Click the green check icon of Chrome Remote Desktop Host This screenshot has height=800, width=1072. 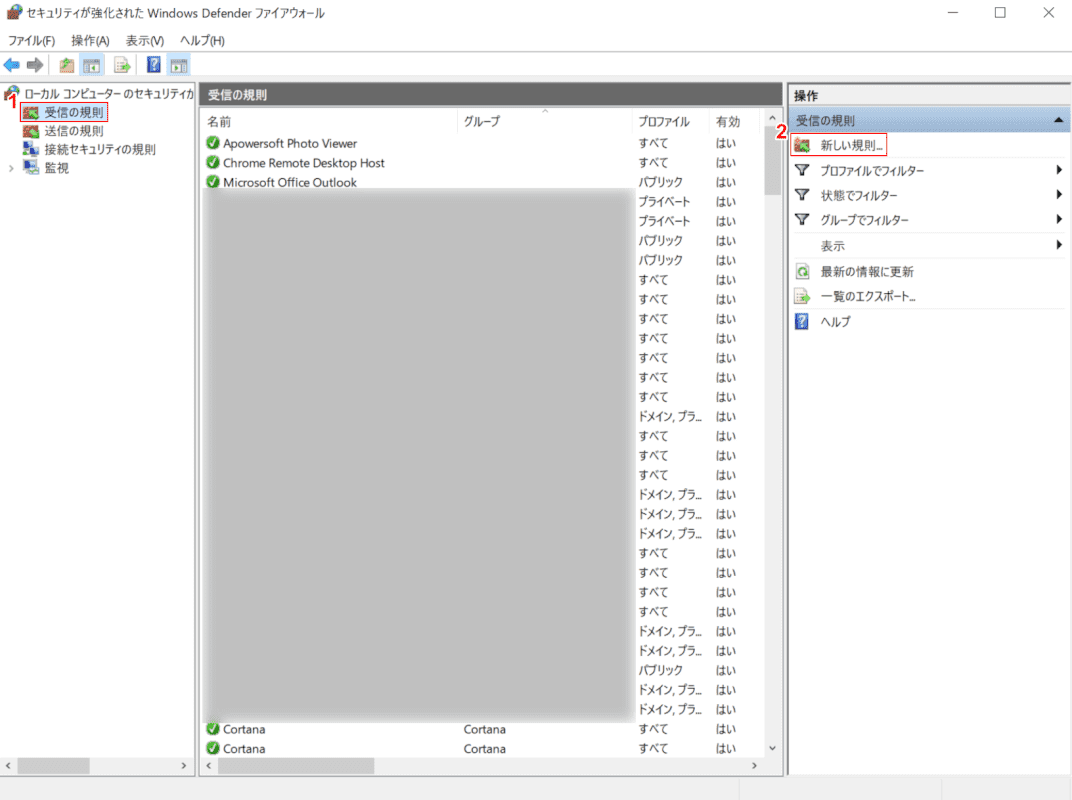(213, 163)
